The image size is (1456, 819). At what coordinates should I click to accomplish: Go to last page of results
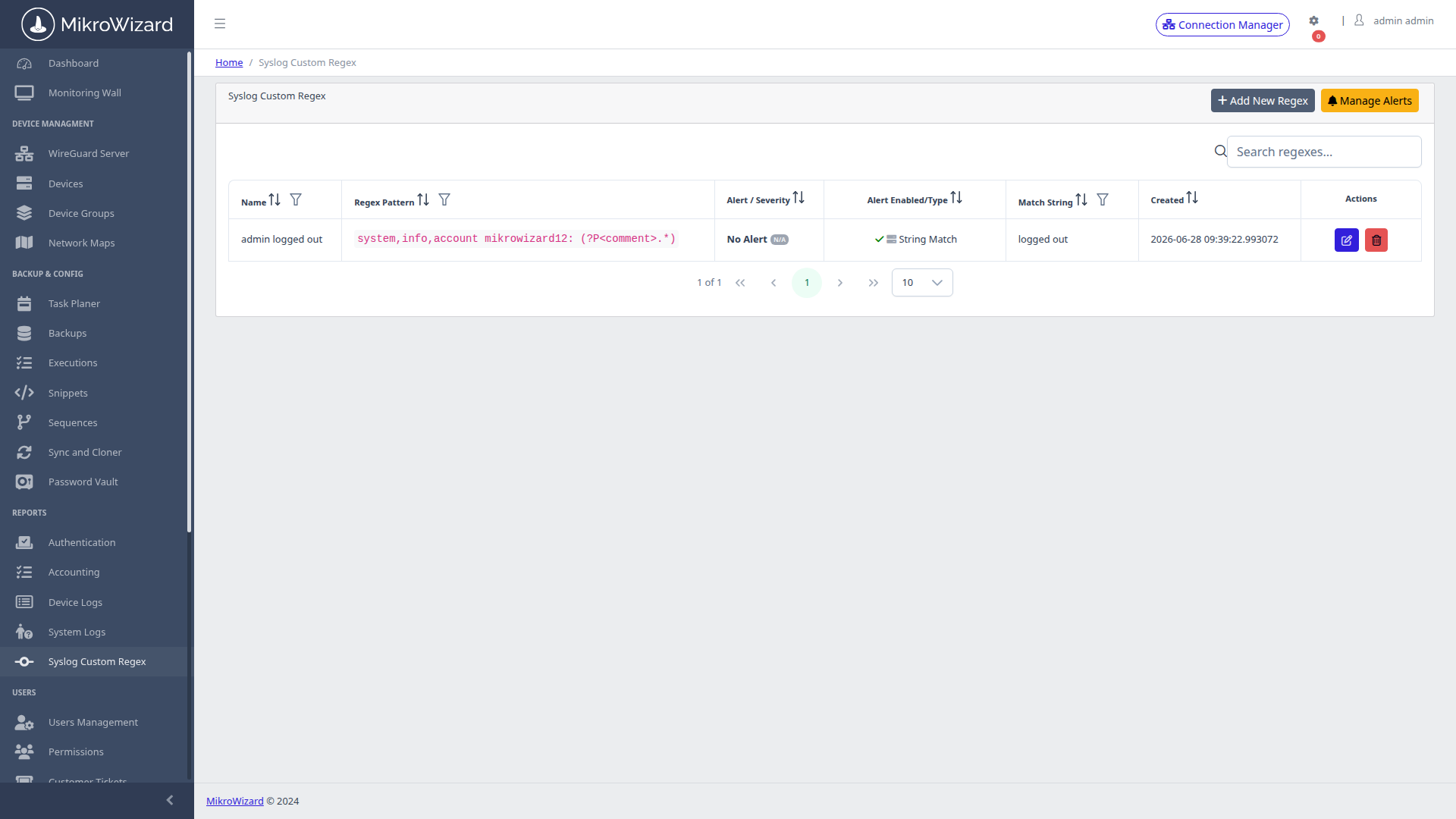pyautogui.click(x=874, y=283)
